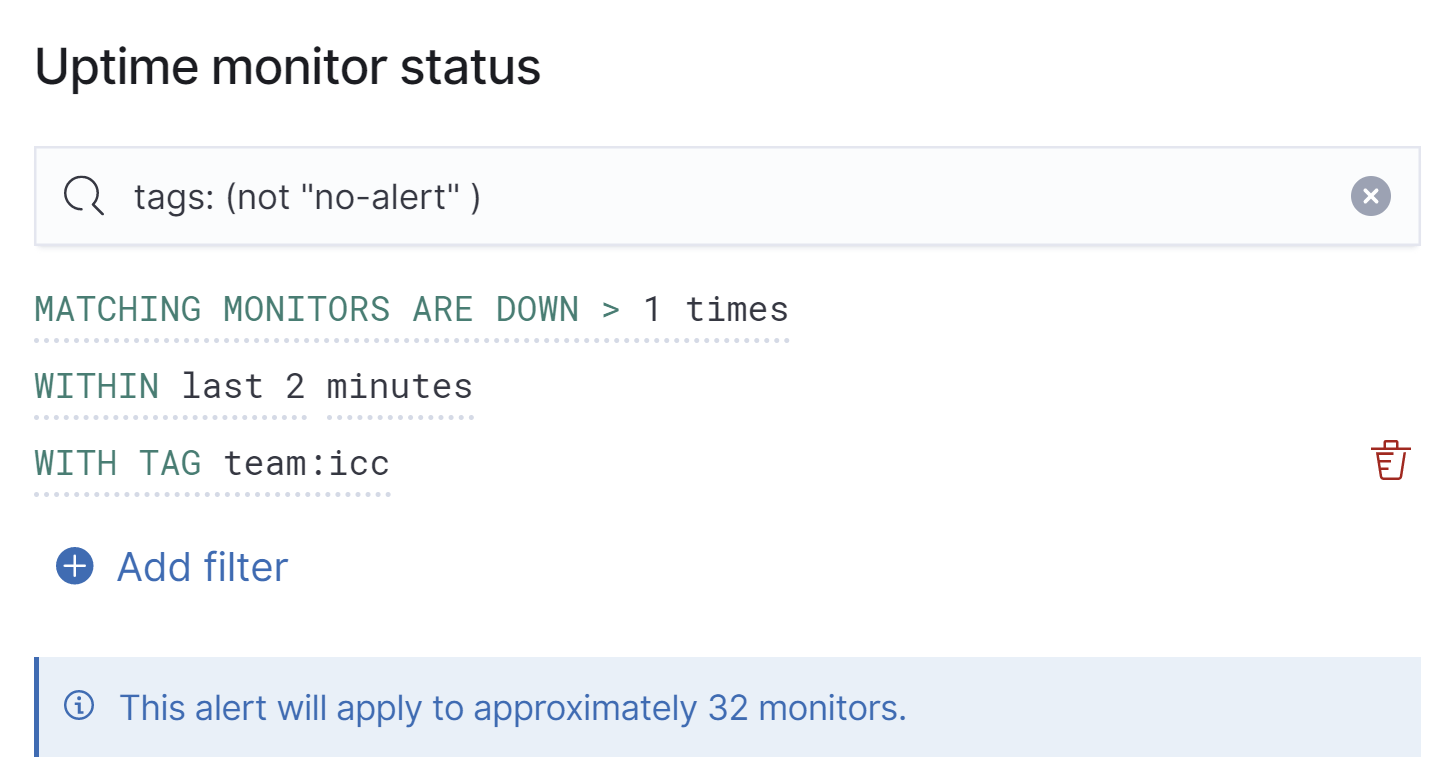Viewport: 1451px width, 772px height.
Task: Clear the tags query with X button
Action: (1370, 197)
